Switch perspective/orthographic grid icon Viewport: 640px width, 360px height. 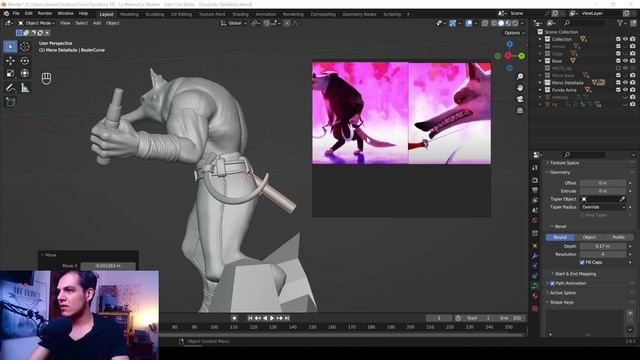tap(520, 111)
